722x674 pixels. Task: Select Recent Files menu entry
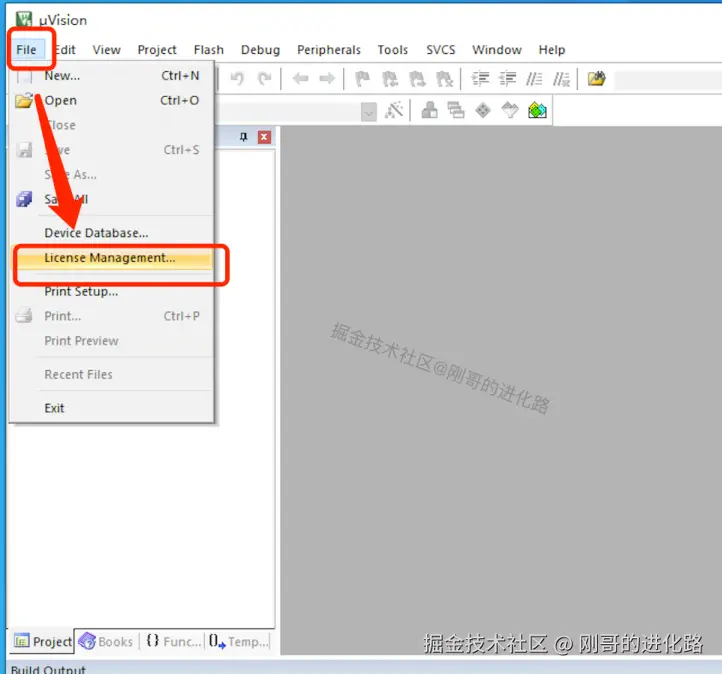112,375
